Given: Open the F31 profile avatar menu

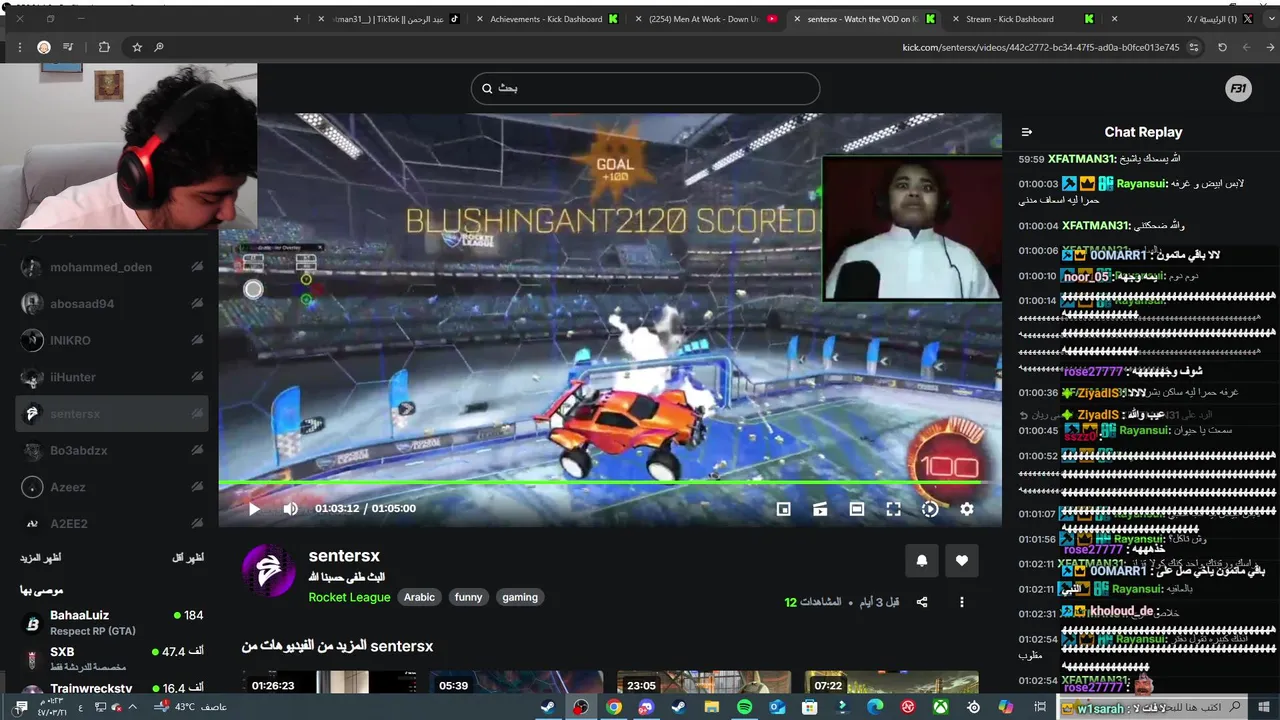Looking at the screenshot, I should coord(1238,88).
